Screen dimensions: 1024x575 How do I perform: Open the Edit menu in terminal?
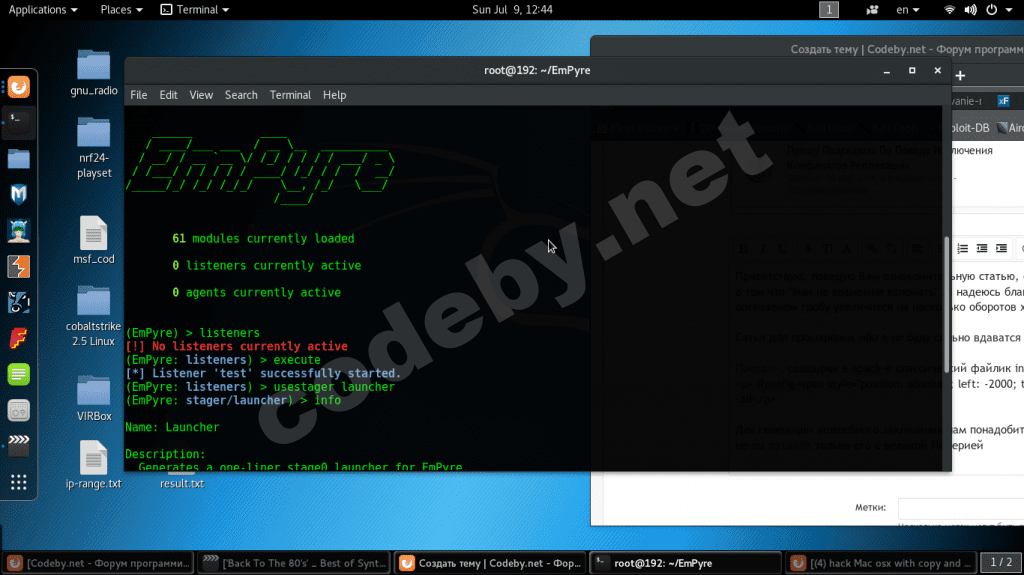tap(168, 95)
